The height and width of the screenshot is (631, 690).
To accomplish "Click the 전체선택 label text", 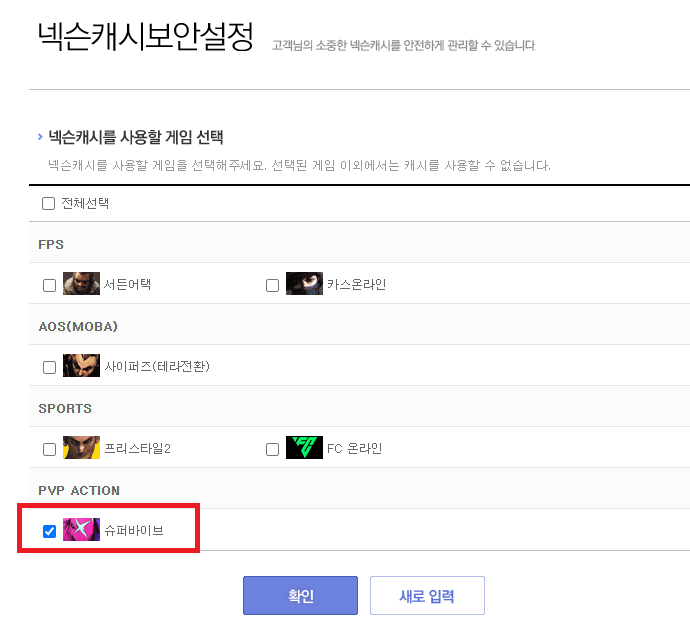I will tap(85, 203).
